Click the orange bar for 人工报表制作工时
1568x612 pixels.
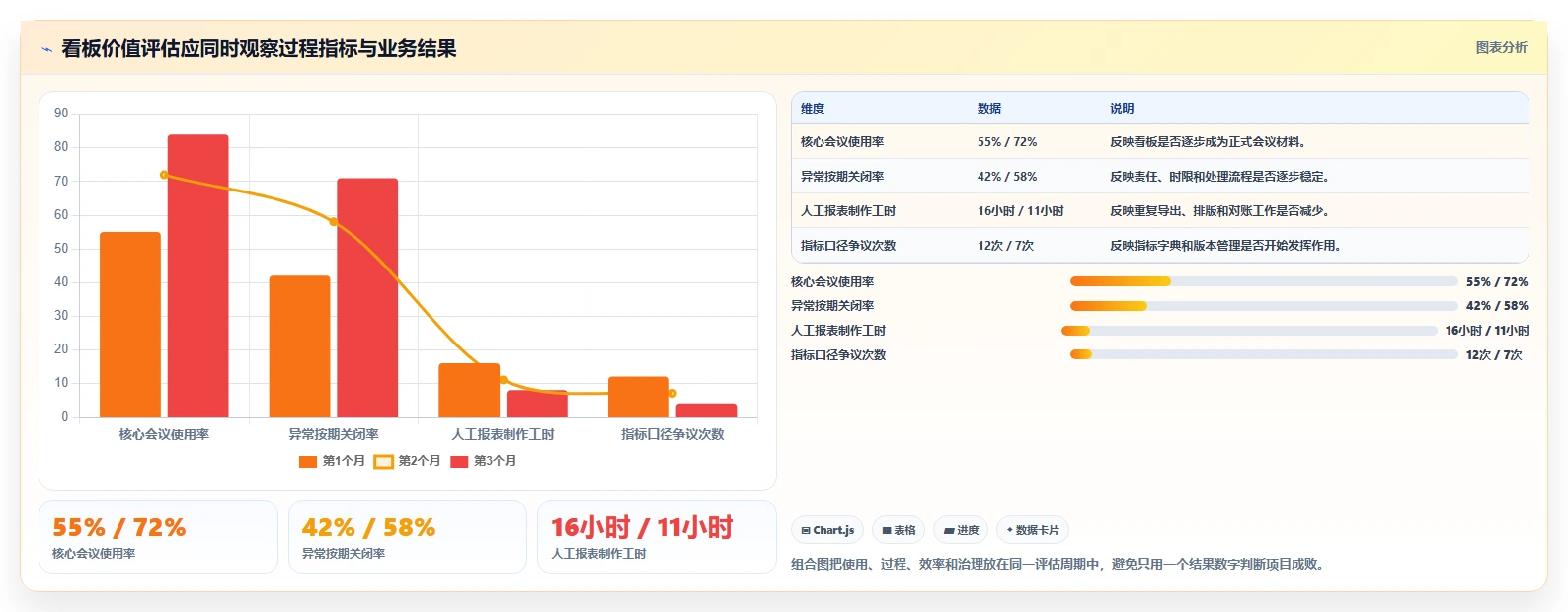[469, 390]
